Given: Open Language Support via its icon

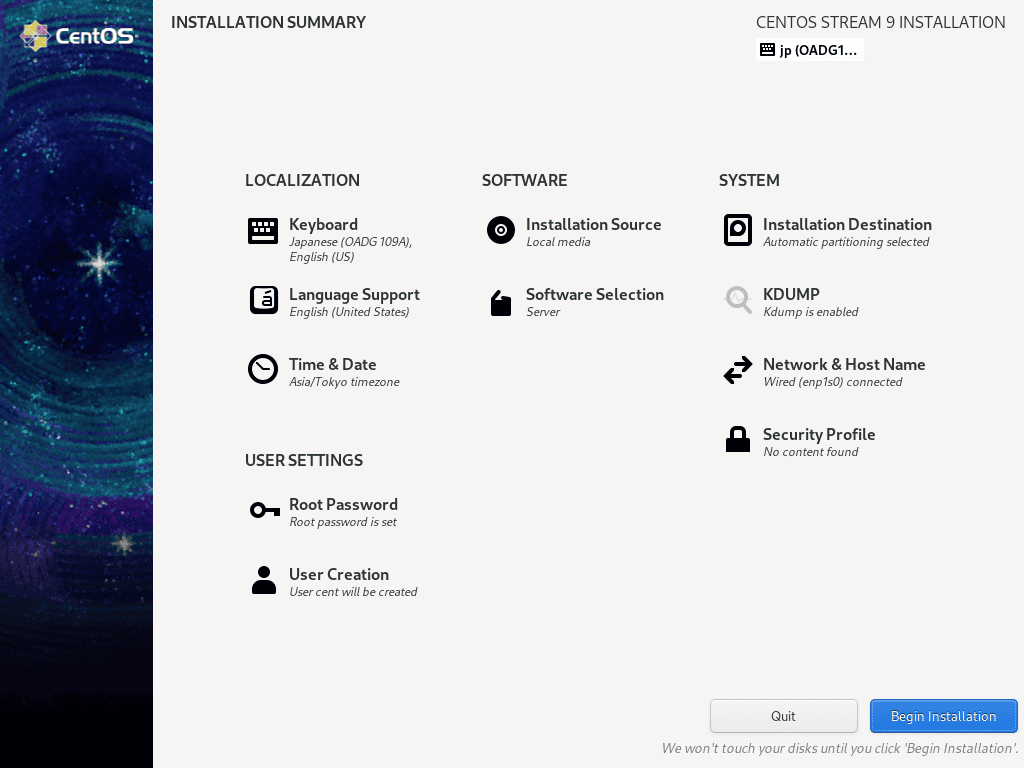Looking at the screenshot, I should pyautogui.click(x=264, y=300).
